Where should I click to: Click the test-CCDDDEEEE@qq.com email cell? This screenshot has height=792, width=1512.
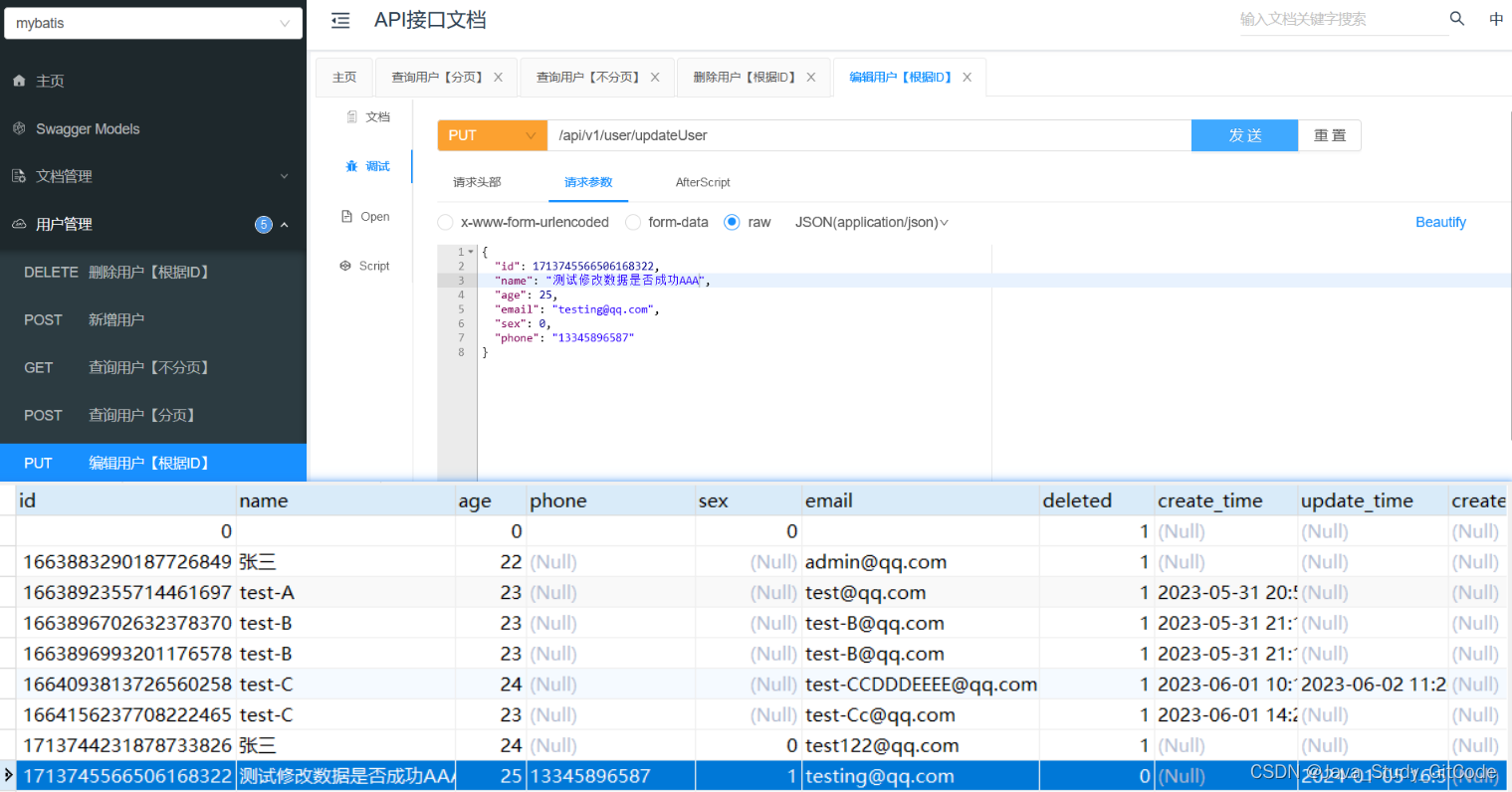pos(921,685)
